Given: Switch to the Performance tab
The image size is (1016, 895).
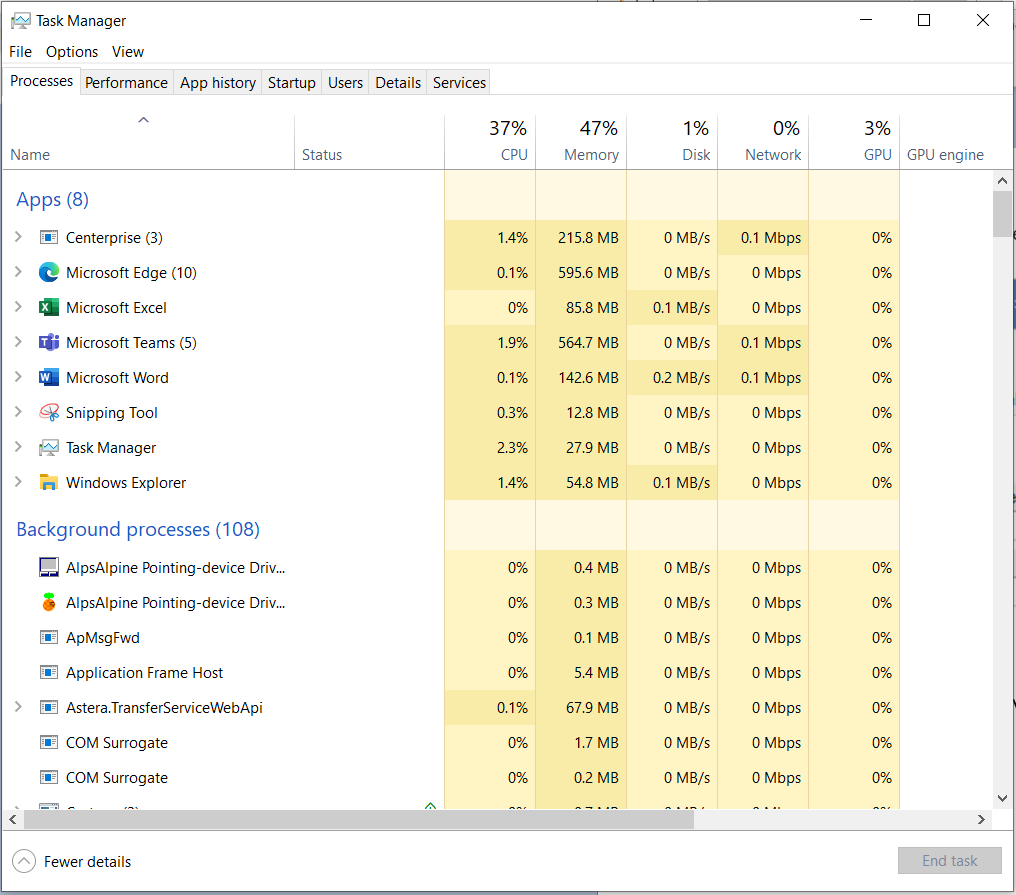Looking at the screenshot, I should pyautogui.click(x=126, y=83).
